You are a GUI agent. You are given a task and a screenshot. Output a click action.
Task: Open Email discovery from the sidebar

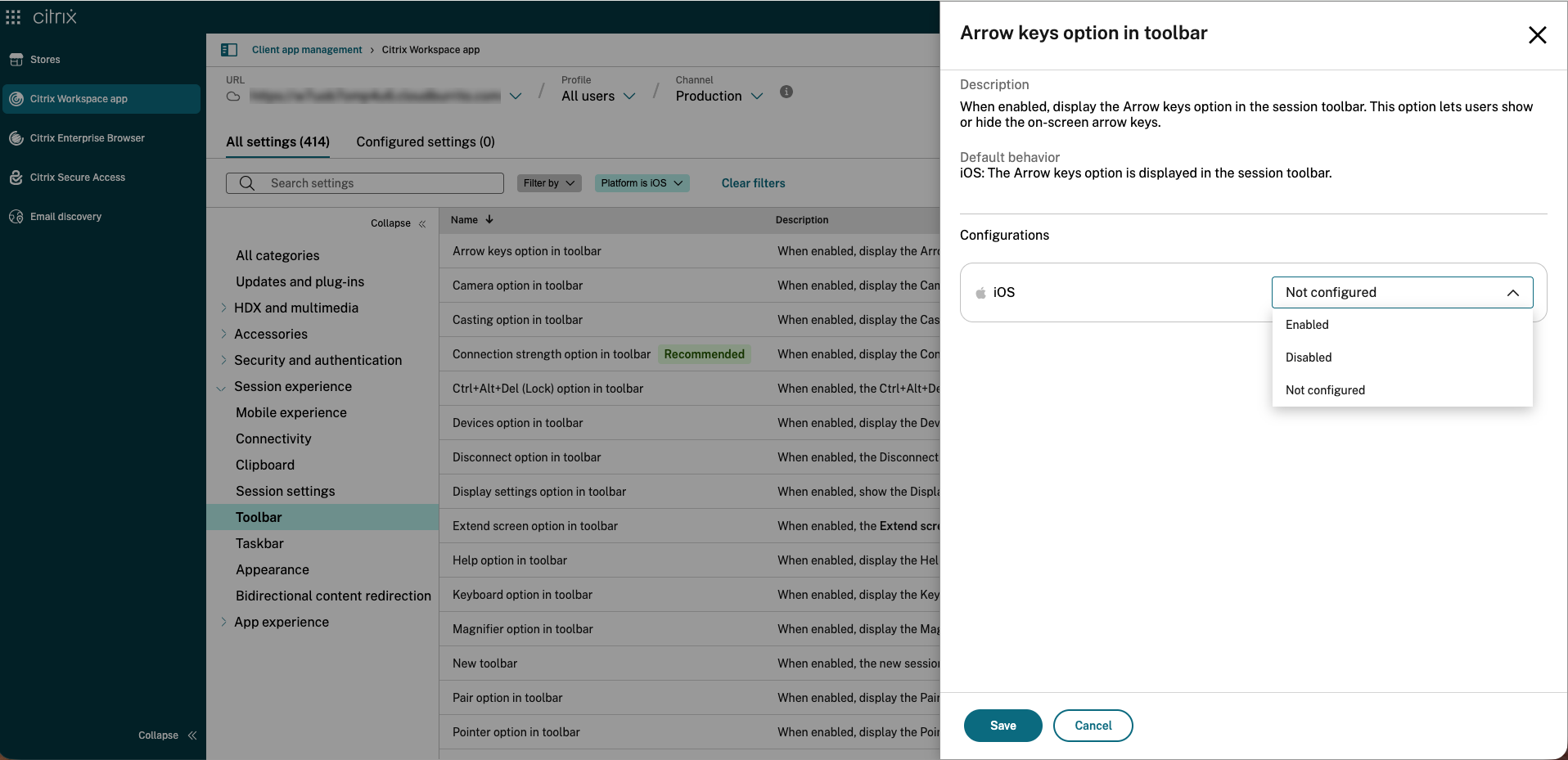[64, 216]
